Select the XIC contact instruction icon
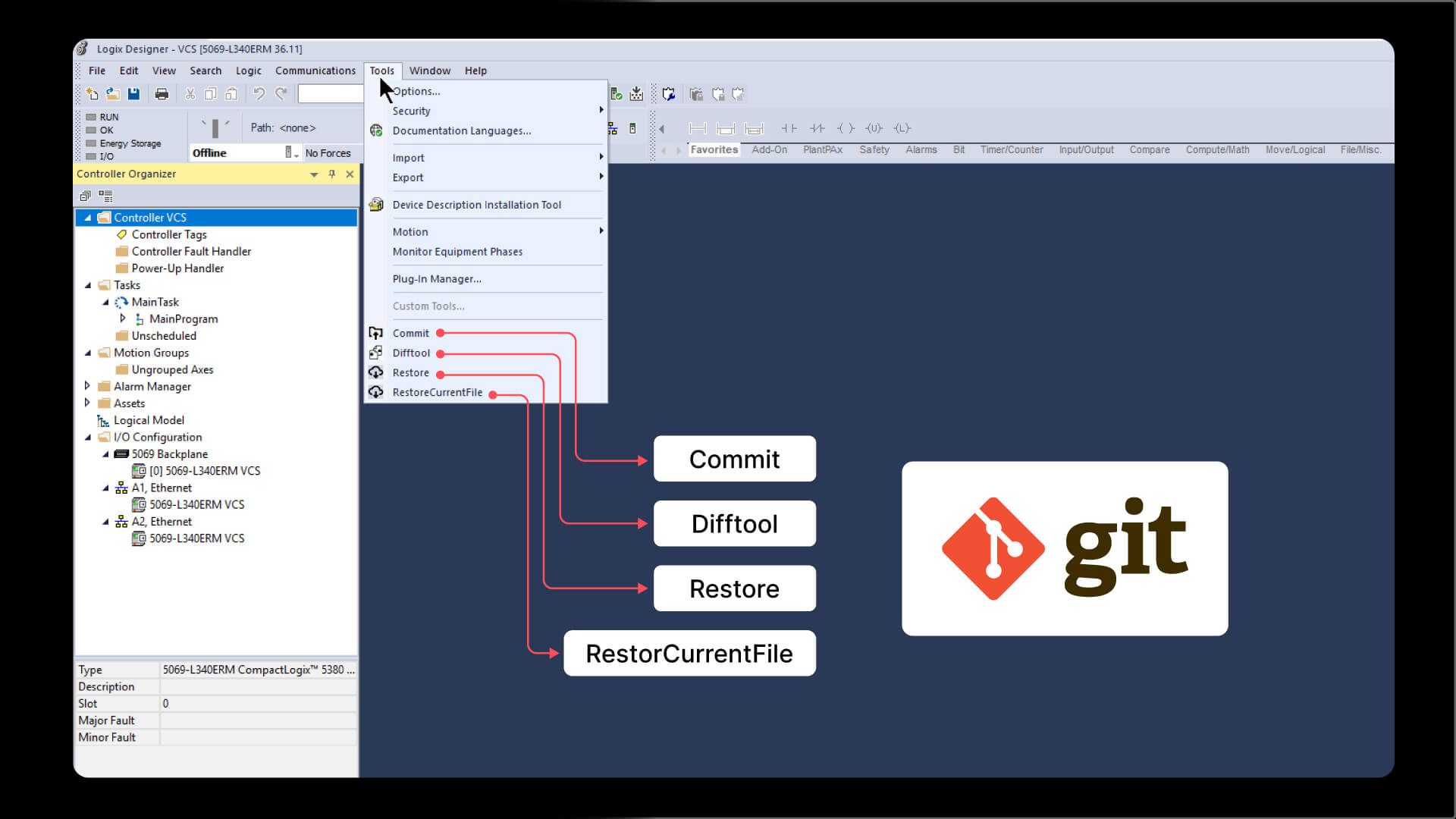This screenshot has width=1456, height=819. click(x=789, y=128)
